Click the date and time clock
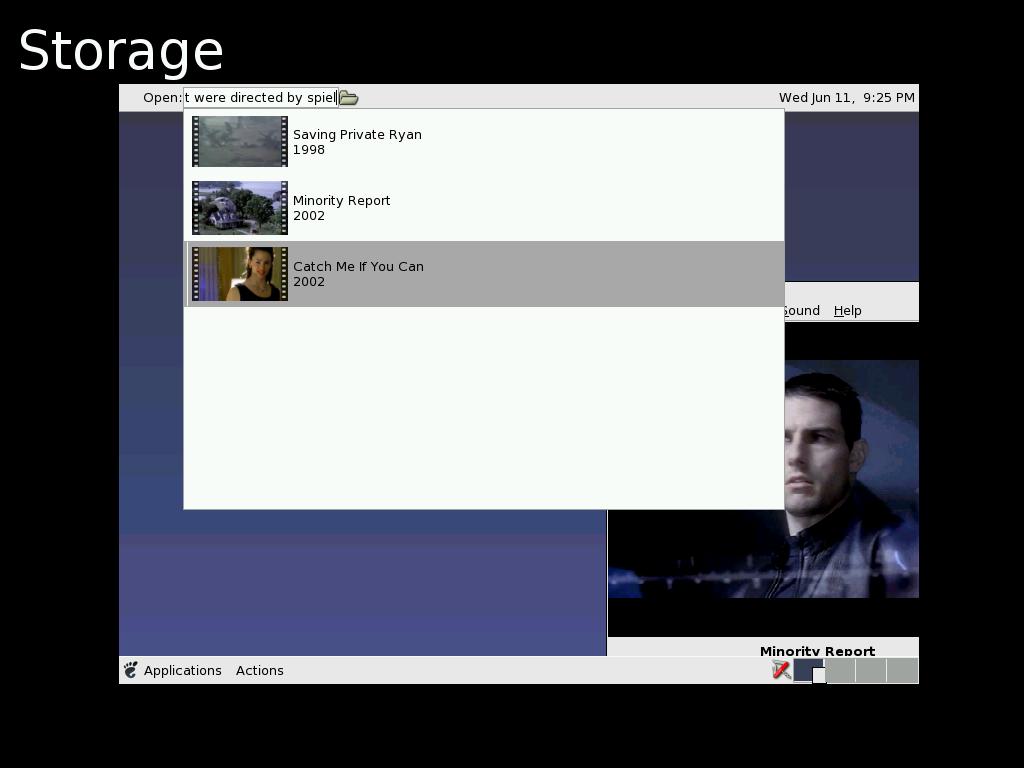 coord(846,98)
